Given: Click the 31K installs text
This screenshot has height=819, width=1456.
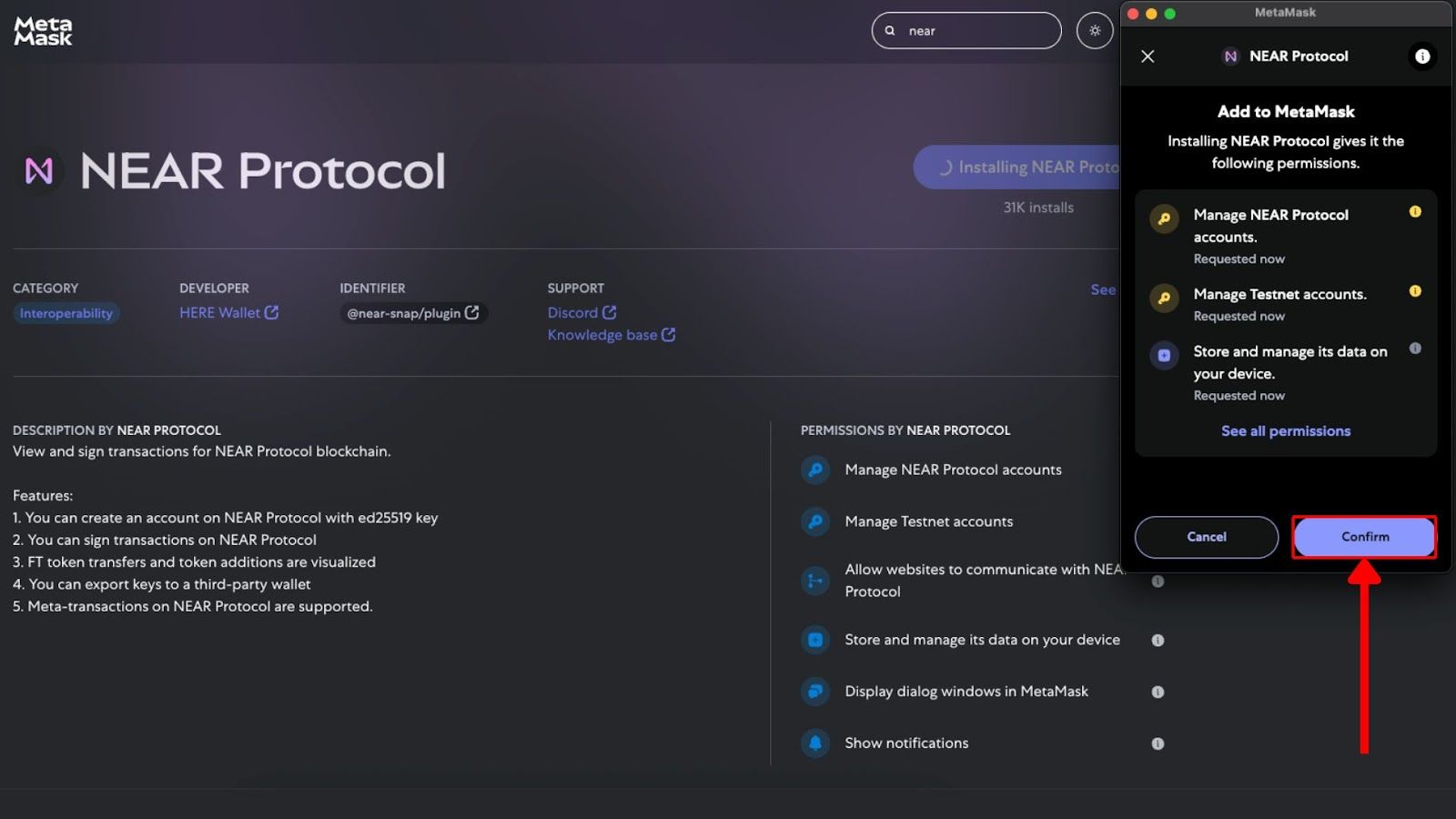Looking at the screenshot, I should pos(1038,207).
